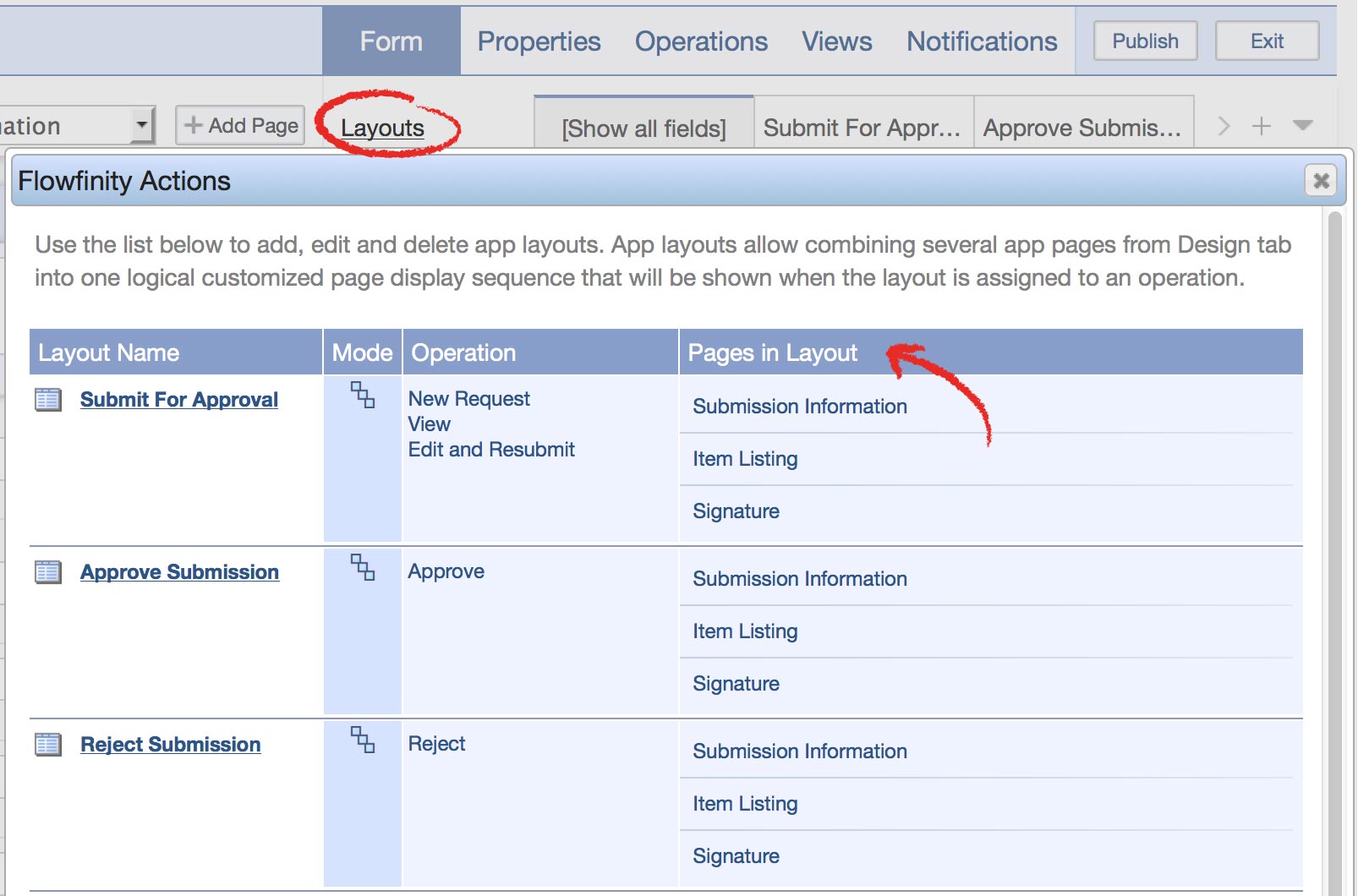Open the Approve Submission layout link
1358x896 pixels.
[179, 572]
